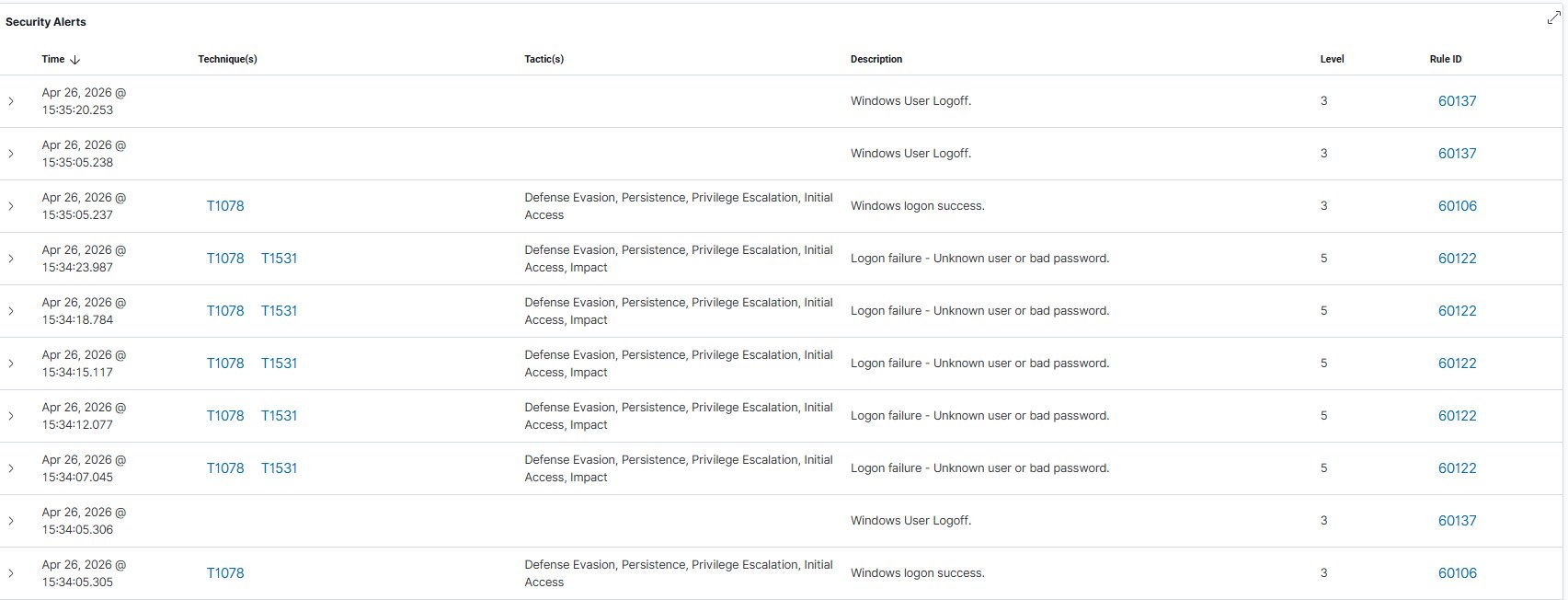Click the expand-to-fullscreen icon for Security Alerts
Screen dimensions: 1568x600
click(1553, 18)
